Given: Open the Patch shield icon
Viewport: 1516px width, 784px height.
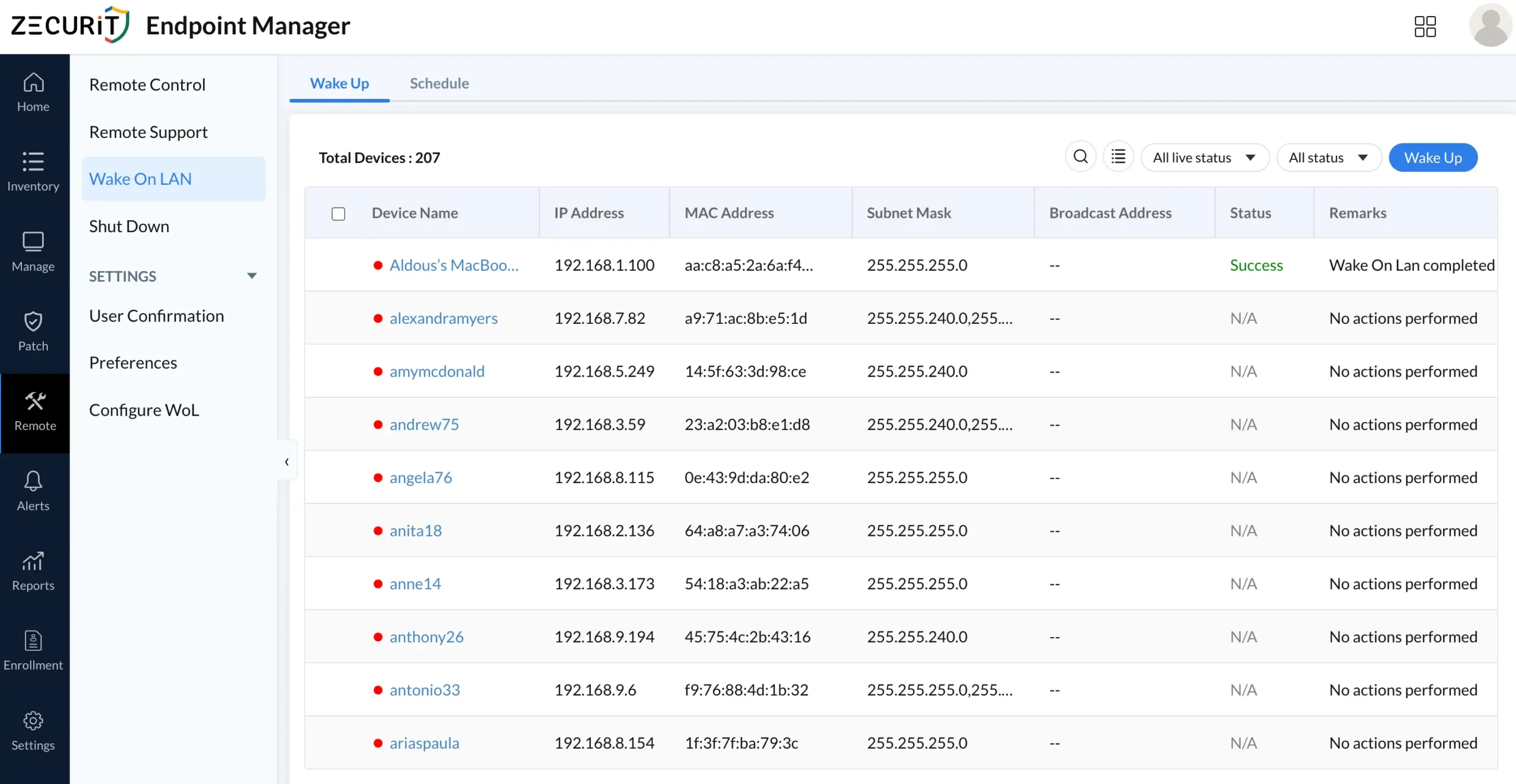Looking at the screenshot, I should click(x=33, y=322).
